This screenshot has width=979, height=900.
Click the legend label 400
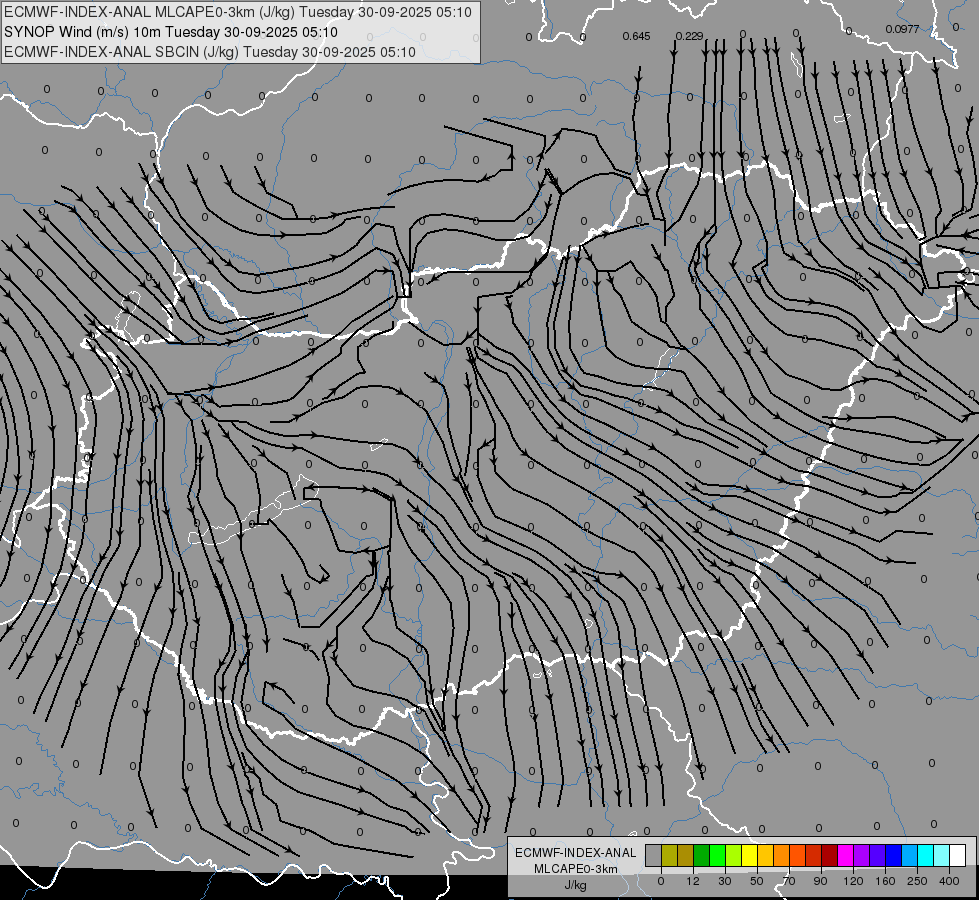pos(949,881)
